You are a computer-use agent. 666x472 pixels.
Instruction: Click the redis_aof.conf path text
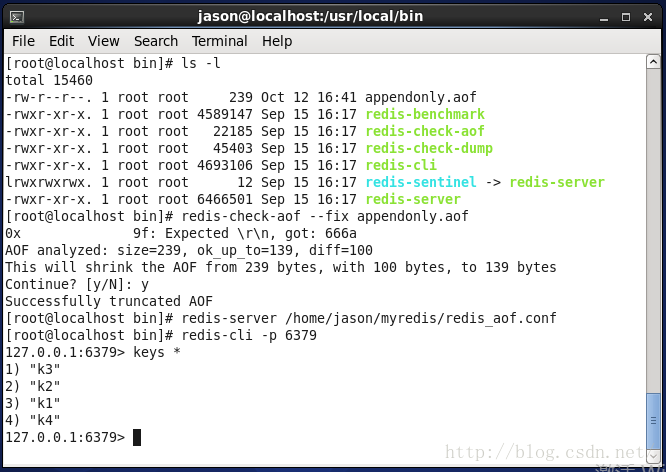[421, 318]
